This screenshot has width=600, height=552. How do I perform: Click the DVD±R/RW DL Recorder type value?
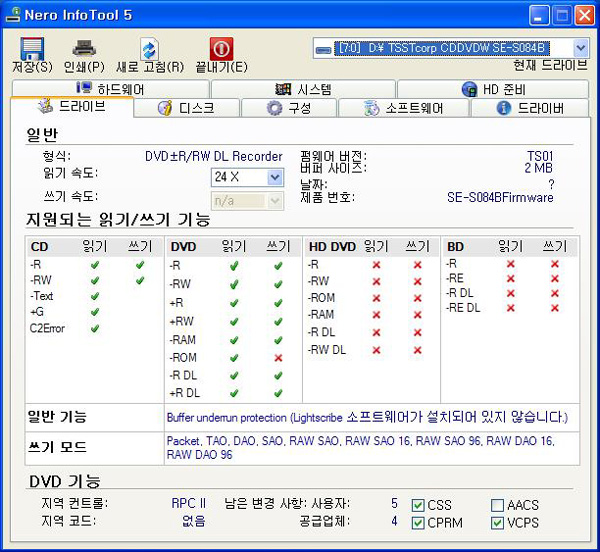214,156
